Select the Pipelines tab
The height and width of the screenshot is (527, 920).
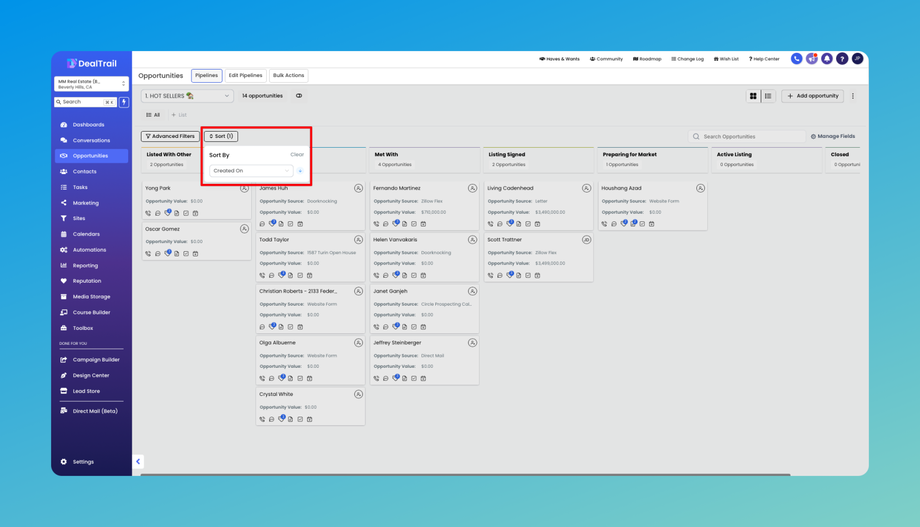click(207, 76)
